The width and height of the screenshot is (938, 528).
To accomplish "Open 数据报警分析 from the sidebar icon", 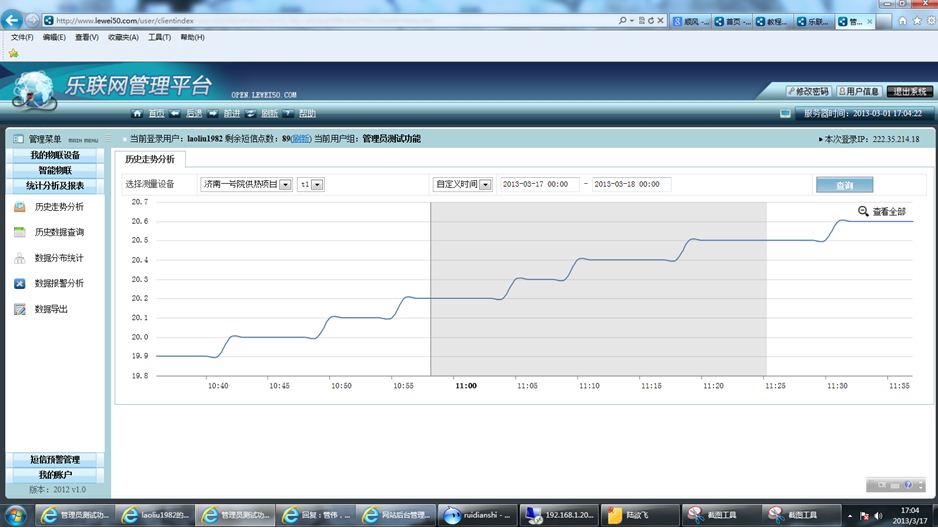I will click(x=20, y=284).
